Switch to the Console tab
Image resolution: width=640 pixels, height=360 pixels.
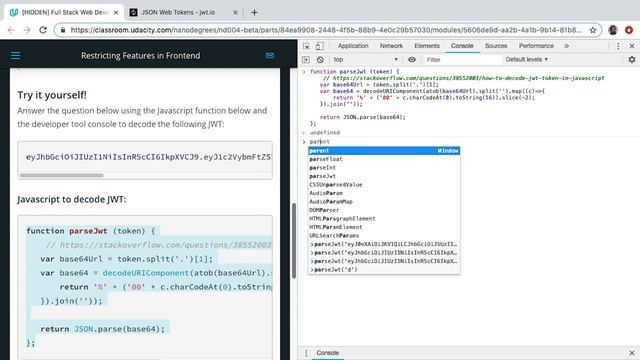tap(462, 46)
